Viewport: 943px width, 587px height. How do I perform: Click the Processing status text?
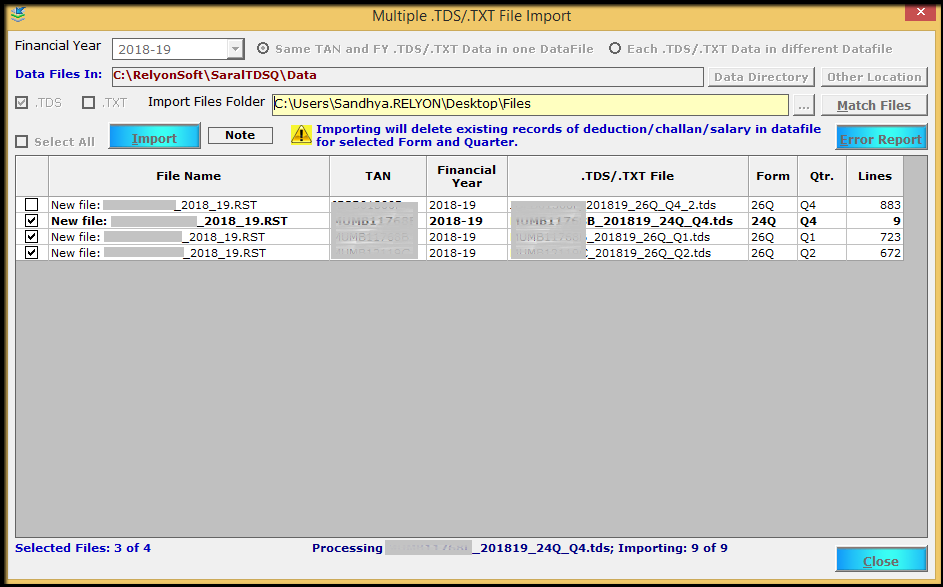[x=520, y=548]
